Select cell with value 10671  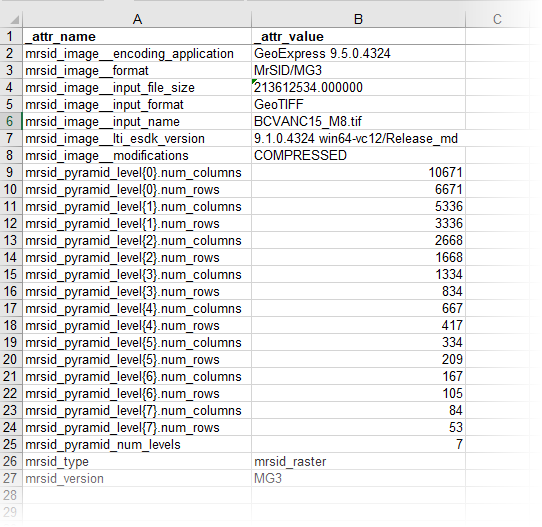(358, 172)
